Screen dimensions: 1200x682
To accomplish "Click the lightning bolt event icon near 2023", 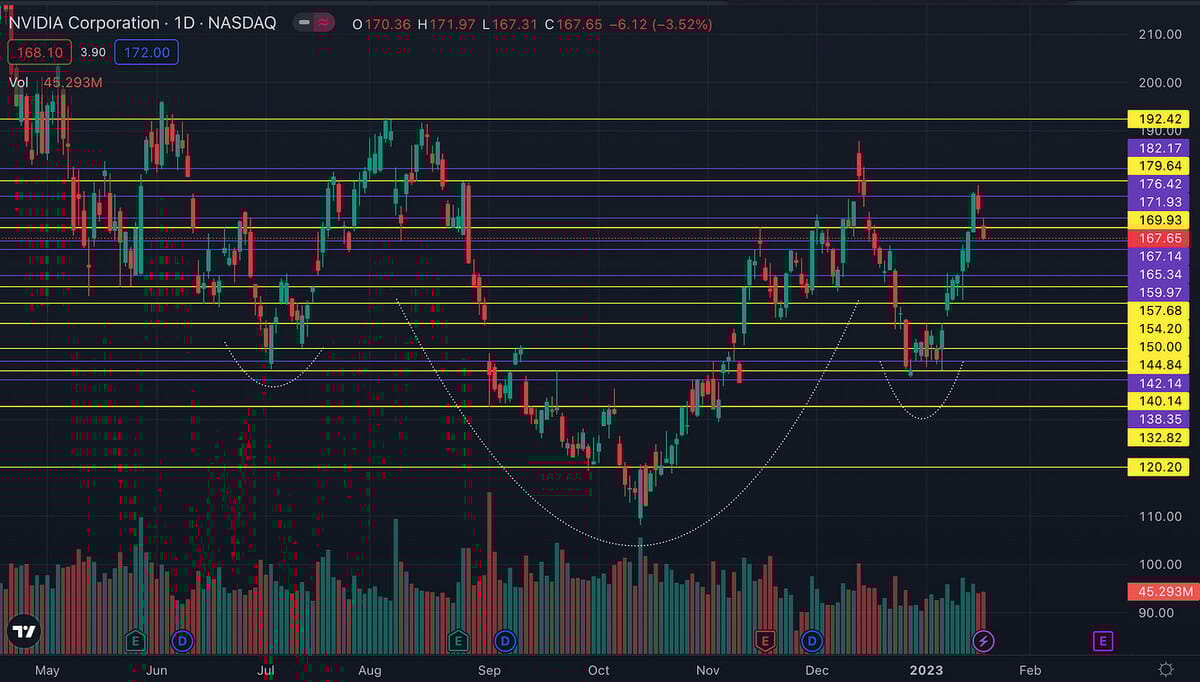I will (984, 641).
